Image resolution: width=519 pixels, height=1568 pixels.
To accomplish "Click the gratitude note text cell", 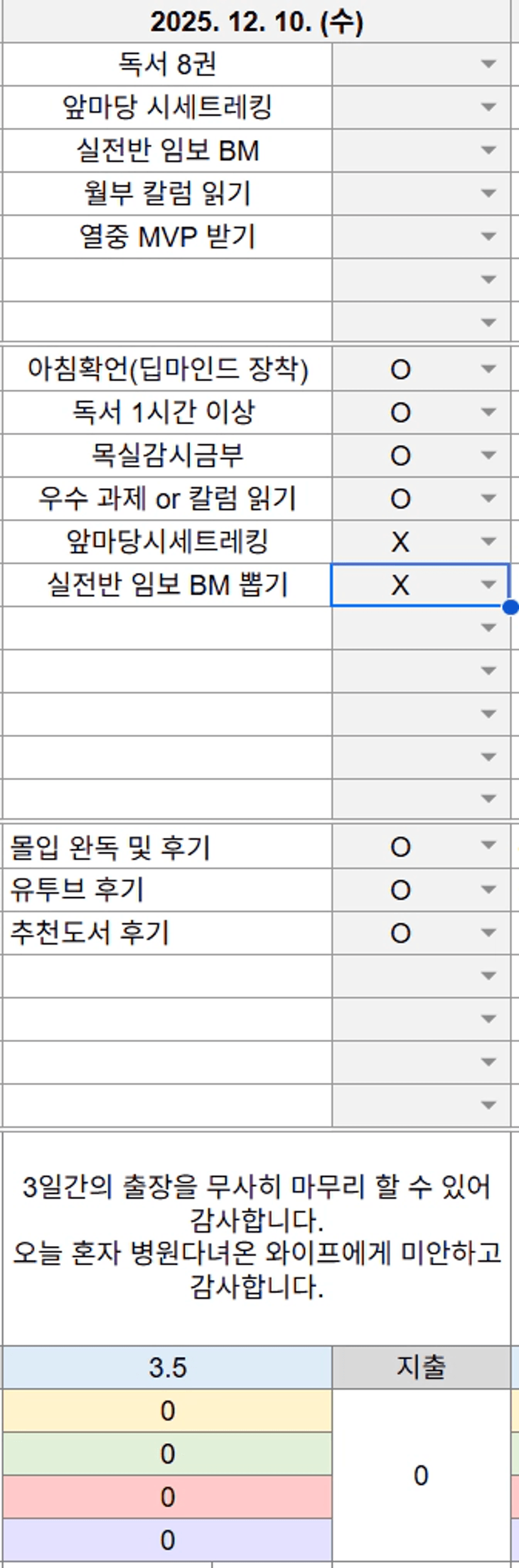I will (x=256, y=1237).
